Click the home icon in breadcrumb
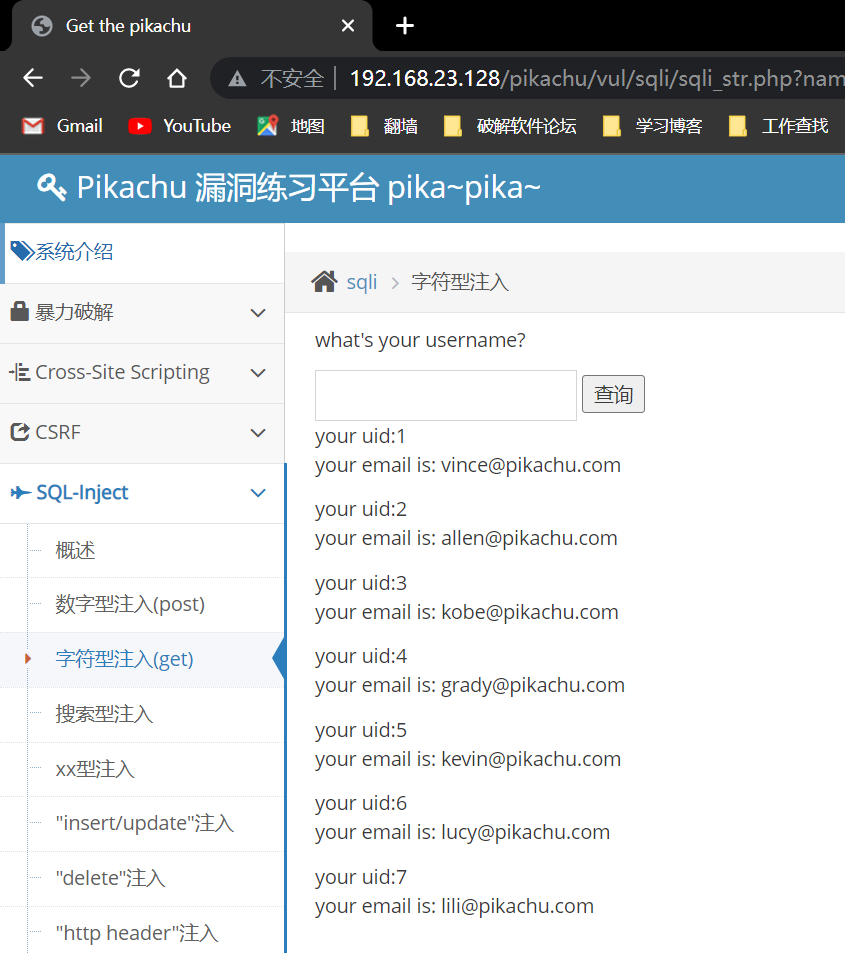The image size is (845, 953). coord(324,282)
